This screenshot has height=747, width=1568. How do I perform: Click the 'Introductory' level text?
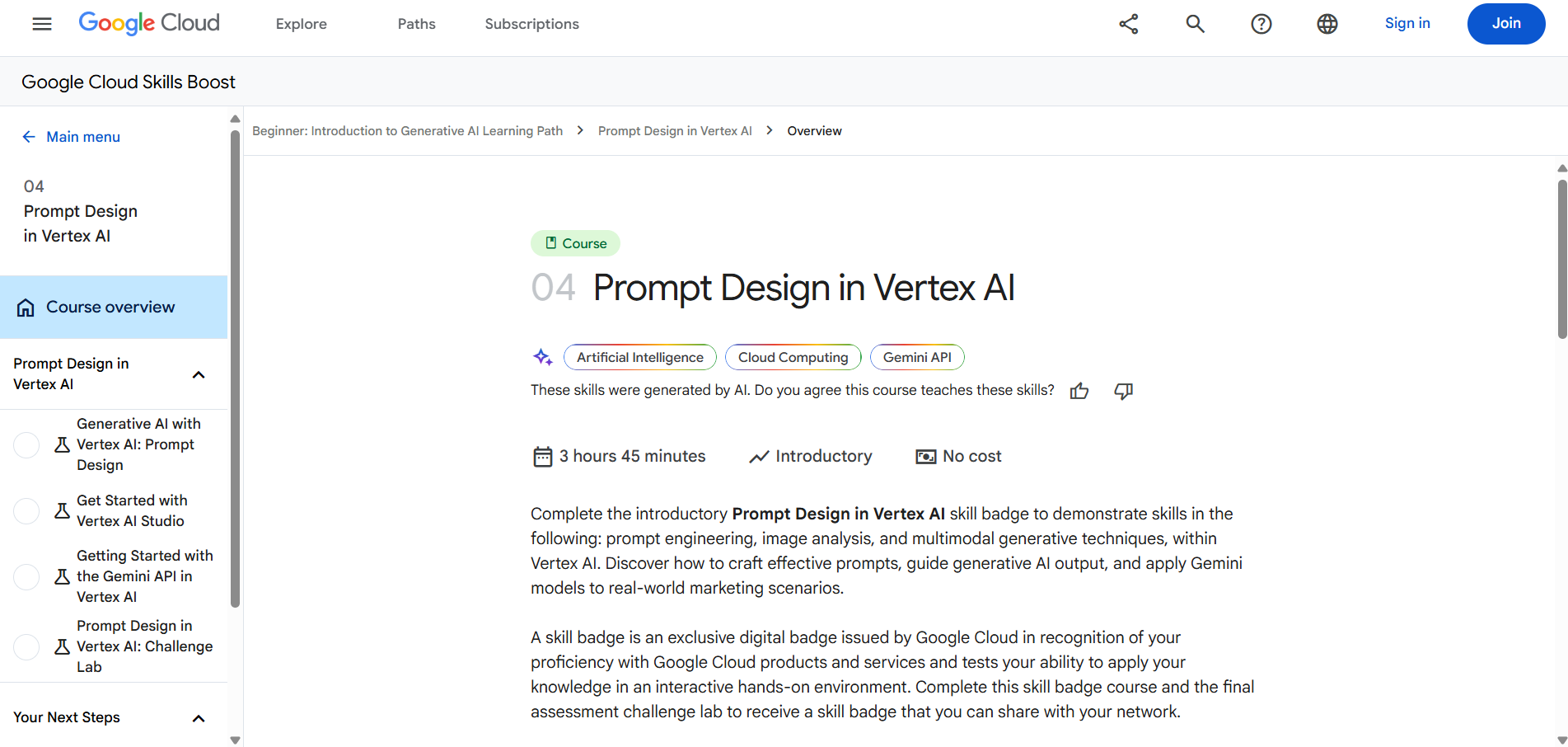coord(824,456)
